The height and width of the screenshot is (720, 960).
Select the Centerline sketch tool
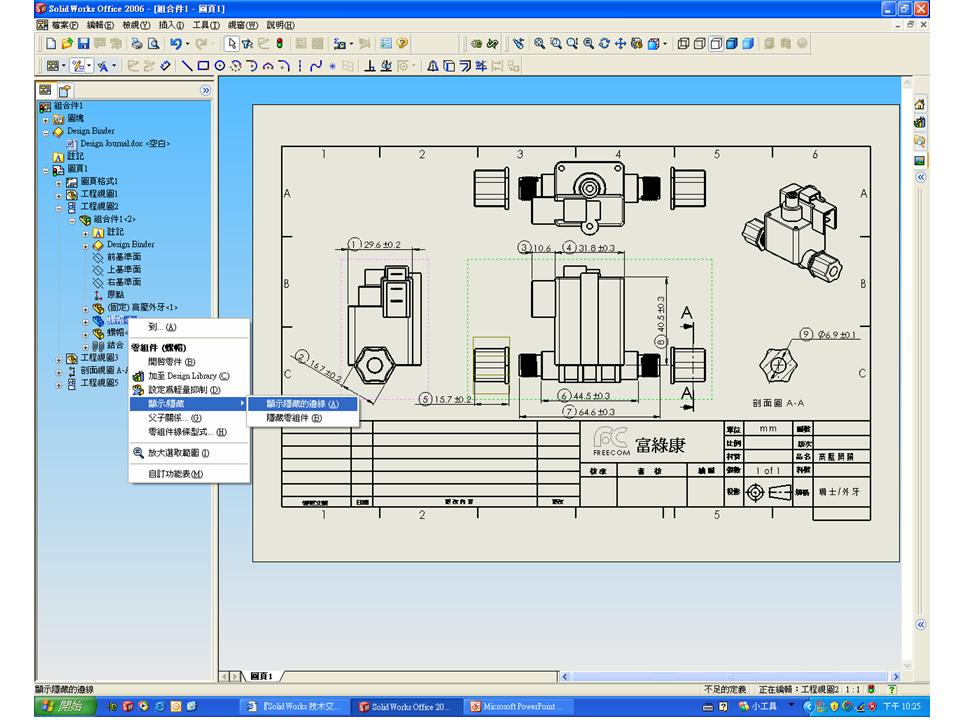300,66
